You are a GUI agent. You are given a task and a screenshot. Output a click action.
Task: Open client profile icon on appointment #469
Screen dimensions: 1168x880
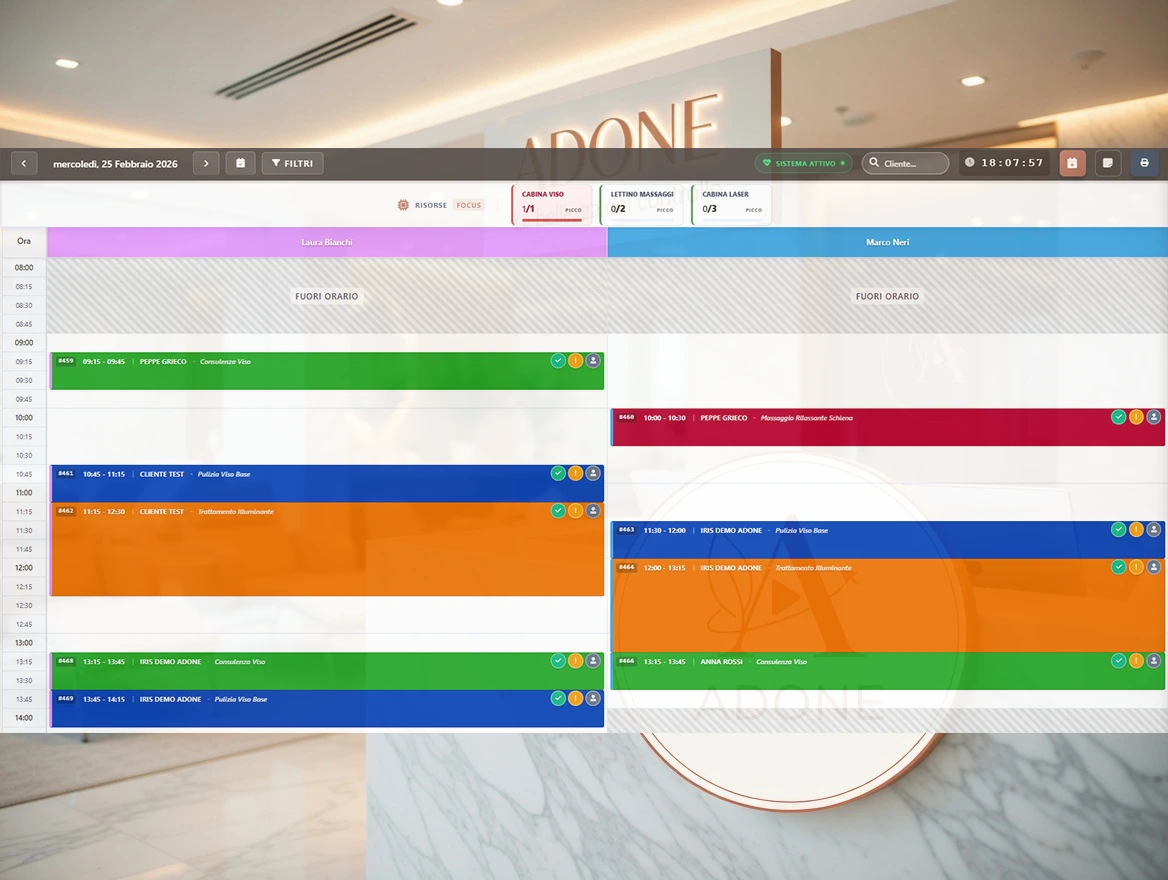(593, 698)
